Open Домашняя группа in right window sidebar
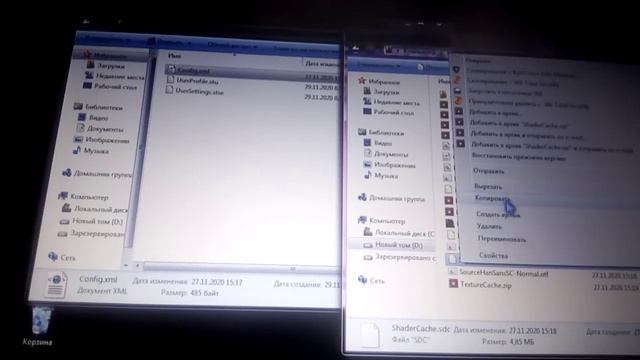This screenshot has height=360, width=640. pyautogui.click(x=392, y=198)
